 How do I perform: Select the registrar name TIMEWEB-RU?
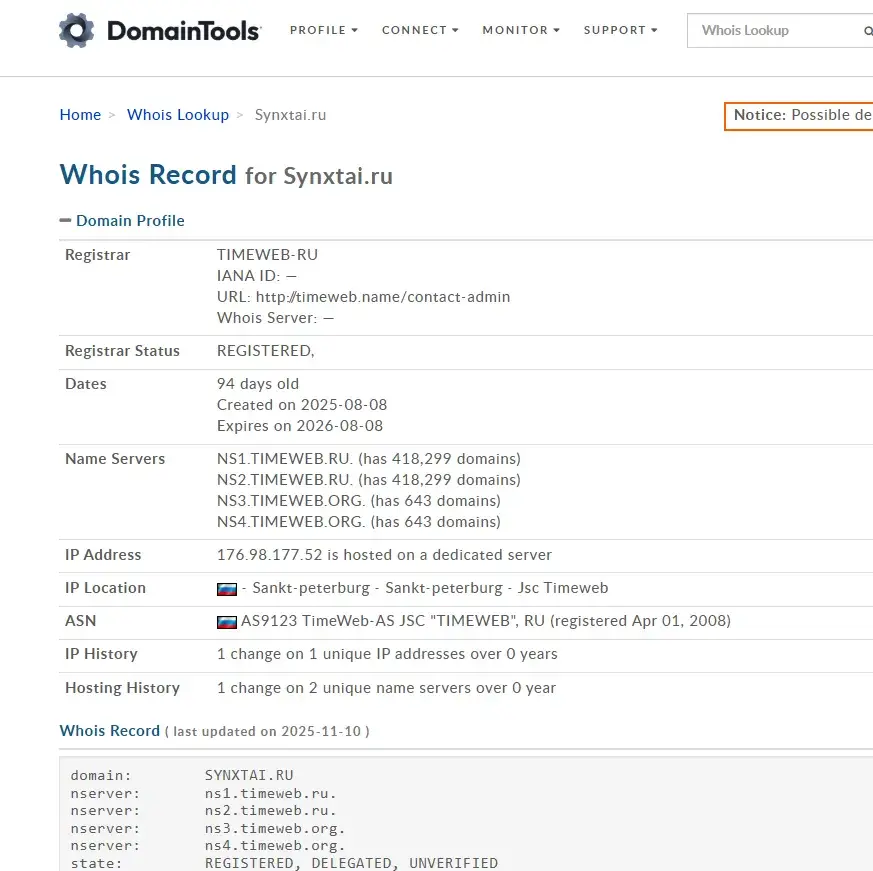(x=267, y=255)
